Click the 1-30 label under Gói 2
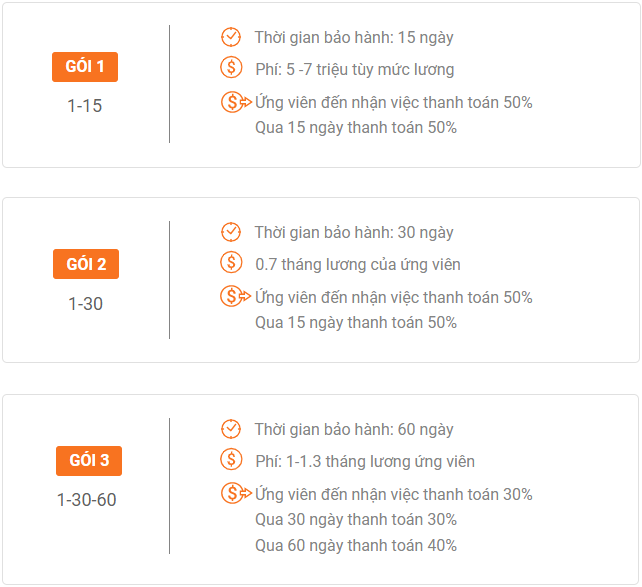This screenshot has width=642, height=587. coord(86,303)
